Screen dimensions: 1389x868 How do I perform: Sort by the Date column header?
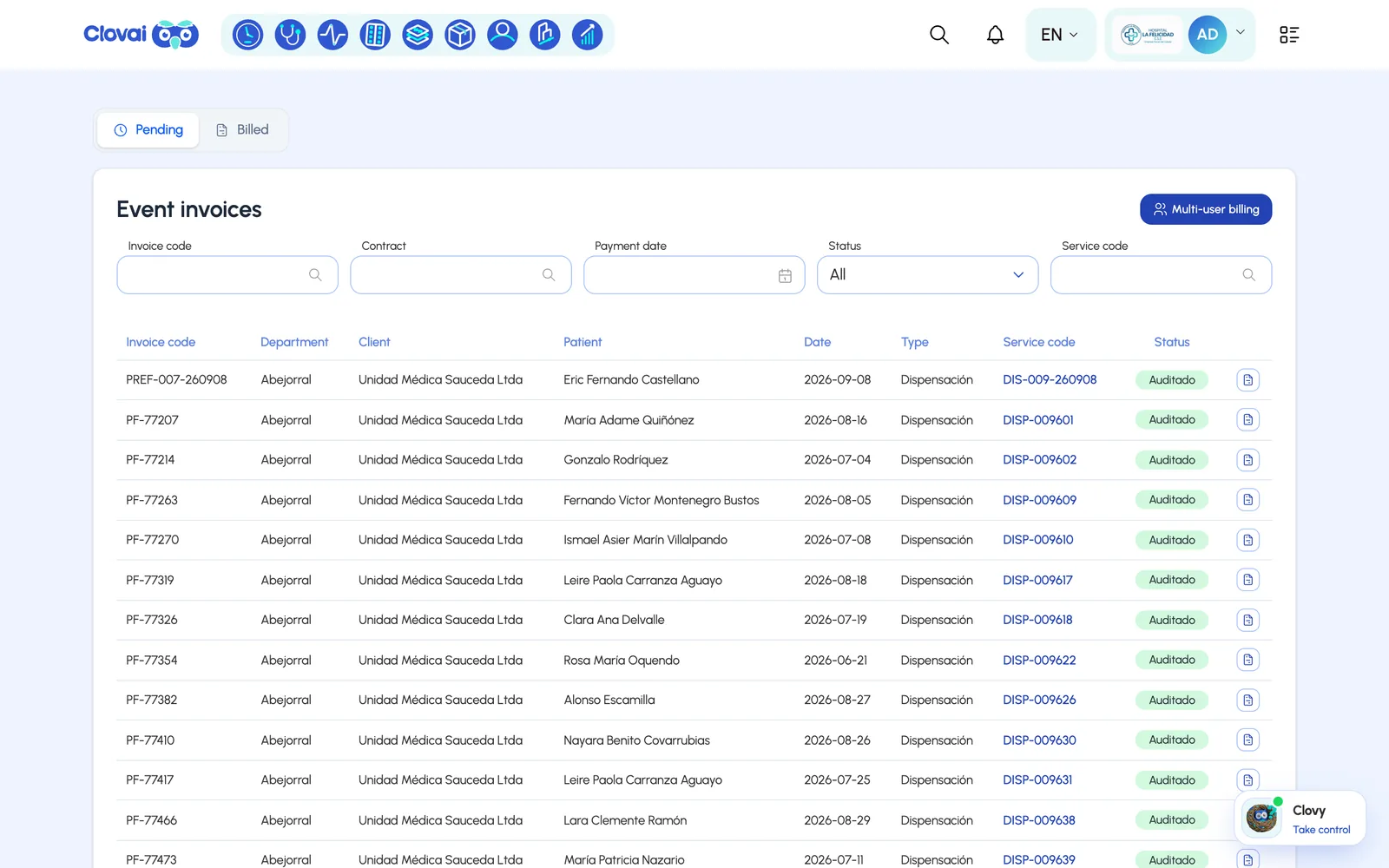[817, 342]
